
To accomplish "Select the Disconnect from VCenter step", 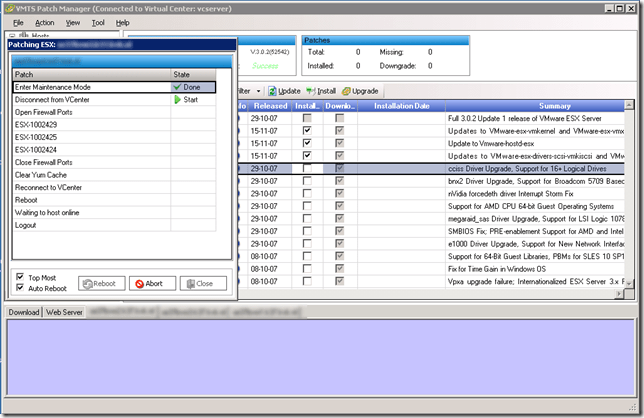I will 114,100.
